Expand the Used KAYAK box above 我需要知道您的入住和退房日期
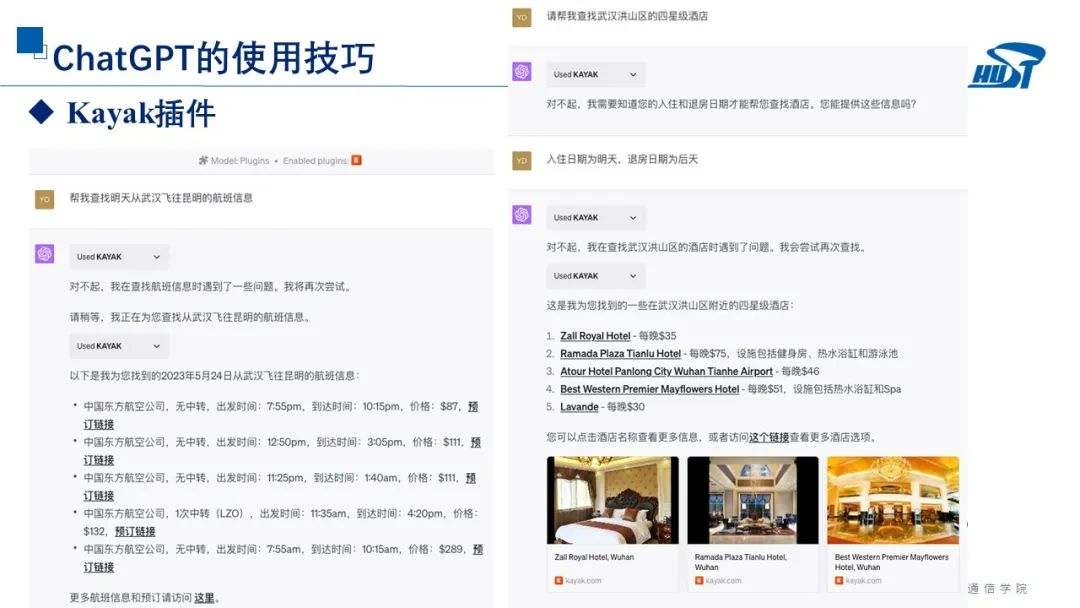 click(x=596, y=74)
